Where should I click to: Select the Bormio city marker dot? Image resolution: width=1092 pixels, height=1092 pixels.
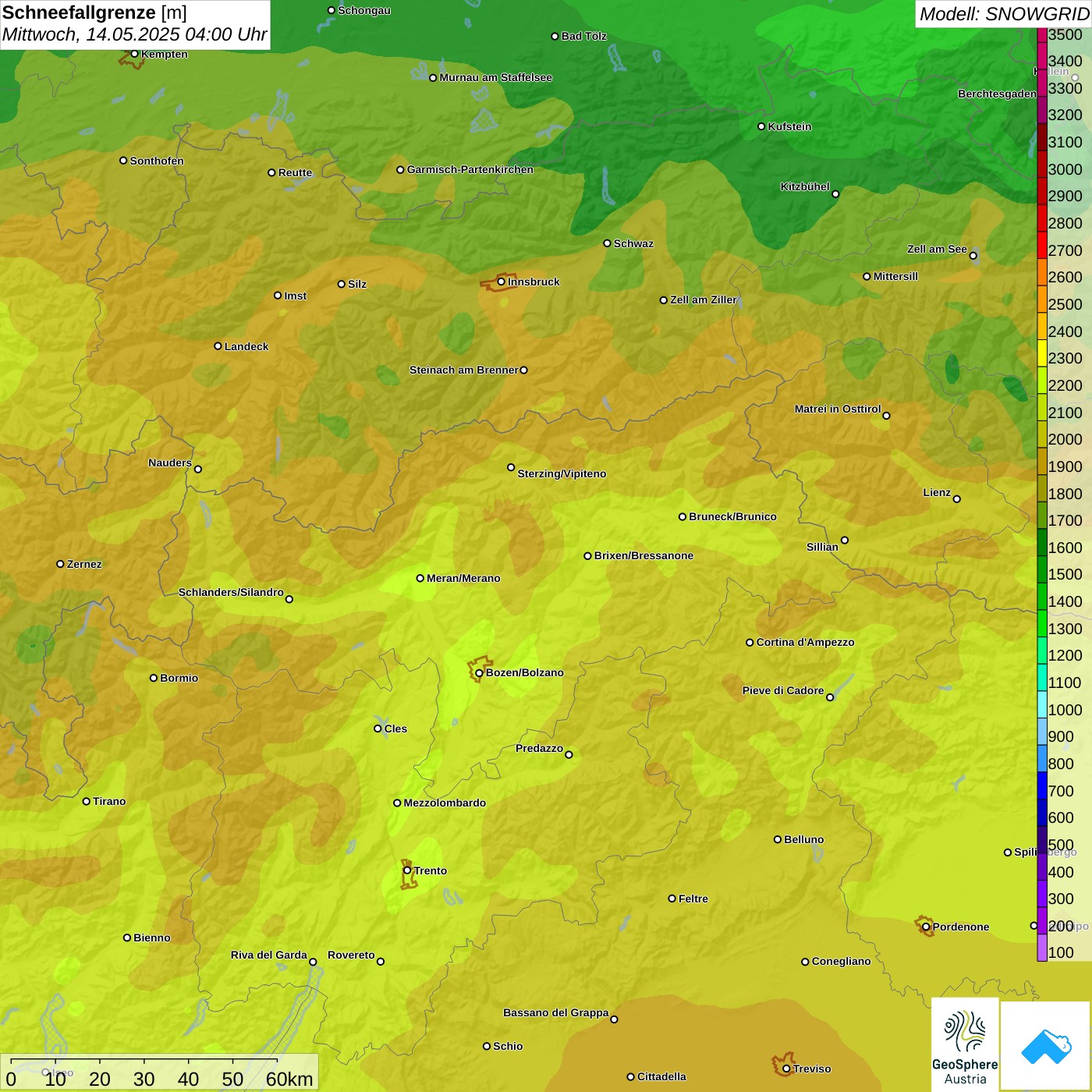coord(154,678)
